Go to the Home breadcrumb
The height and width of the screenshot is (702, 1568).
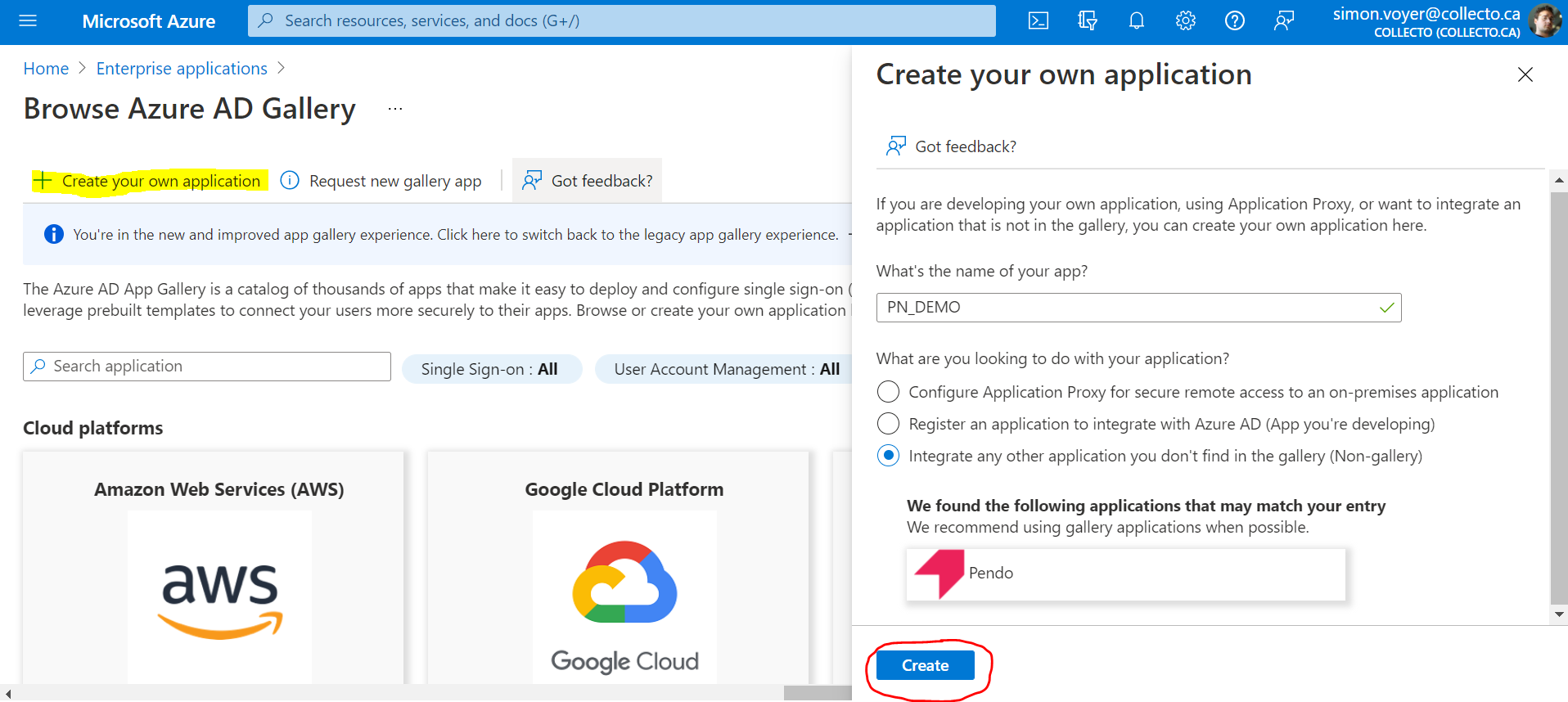46,69
